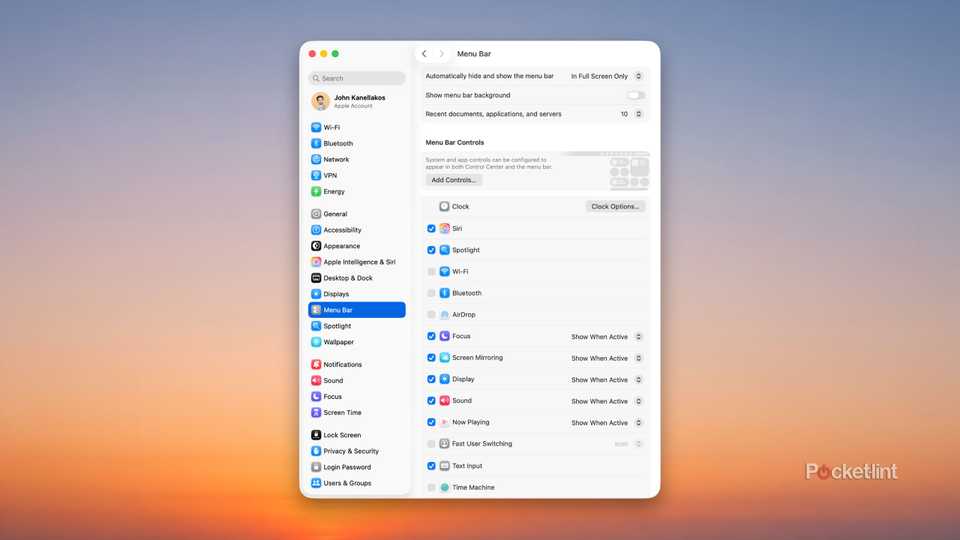Click the Text Input keyboard icon

coord(444,466)
